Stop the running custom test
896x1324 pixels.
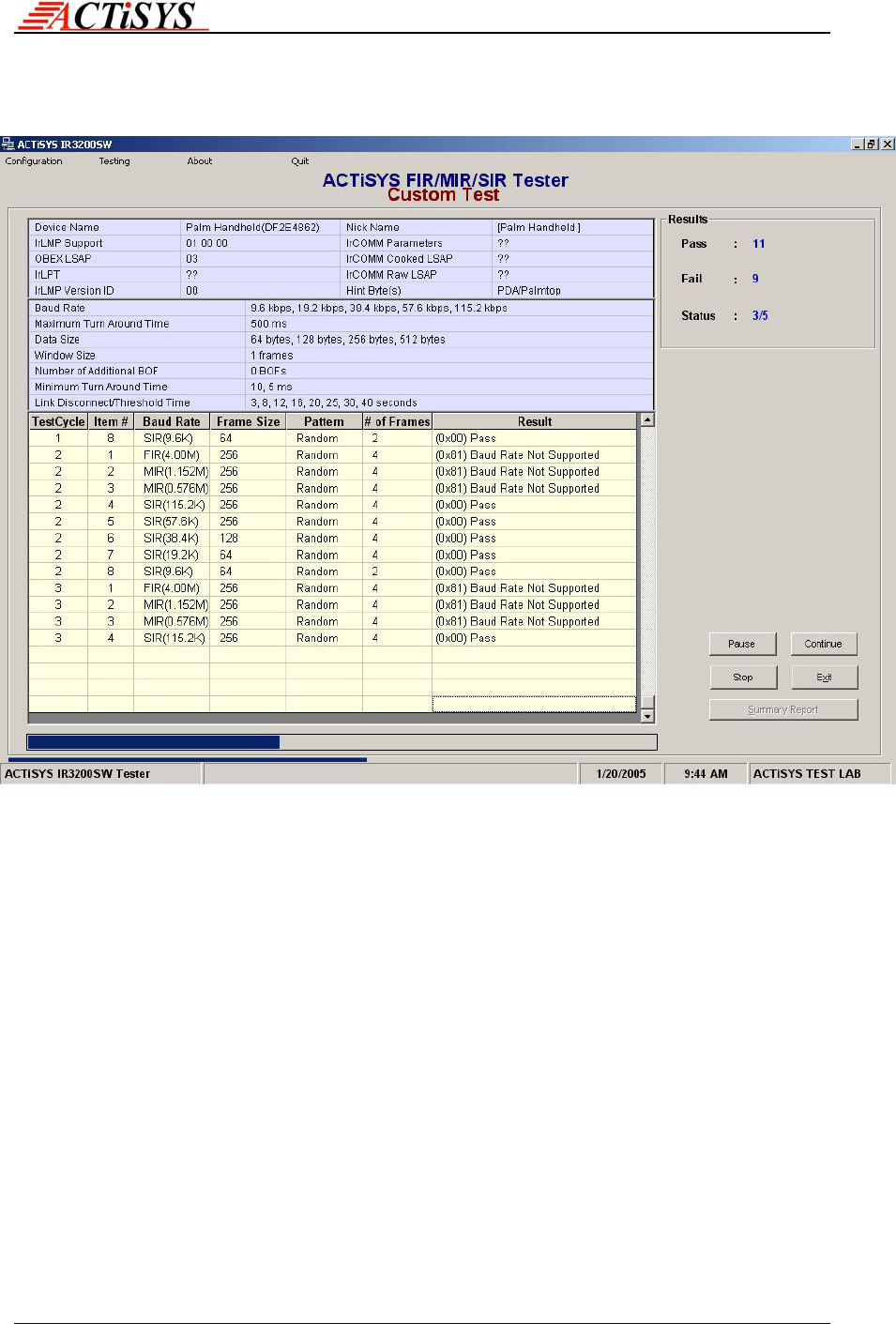(742, 677)
